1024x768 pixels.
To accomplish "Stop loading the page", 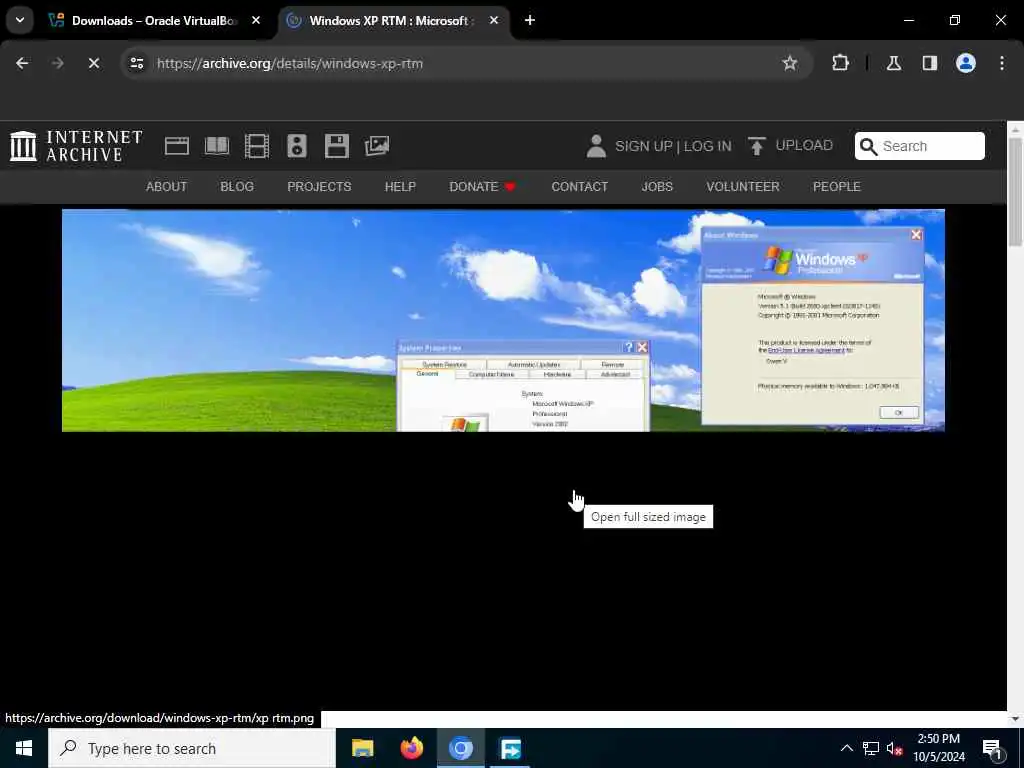I will (x=94, y=63).
